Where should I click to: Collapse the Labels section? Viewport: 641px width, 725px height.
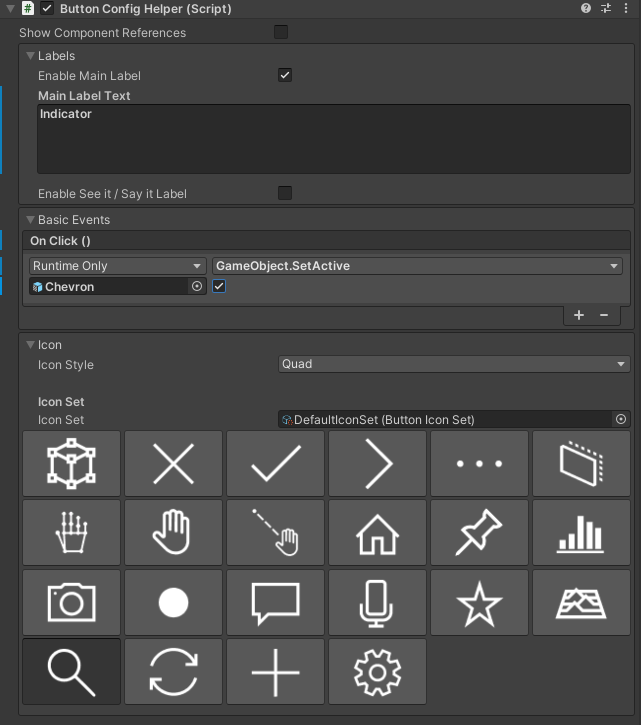coord(31,55)
